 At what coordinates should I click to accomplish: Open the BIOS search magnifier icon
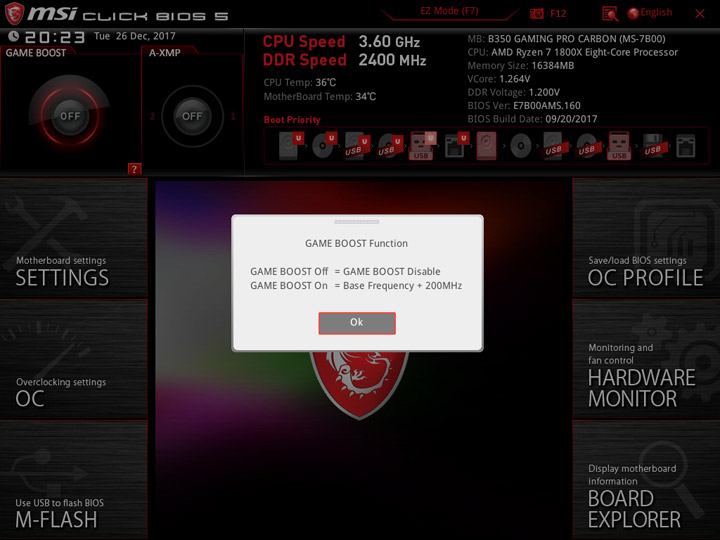(x=610, y=14)
